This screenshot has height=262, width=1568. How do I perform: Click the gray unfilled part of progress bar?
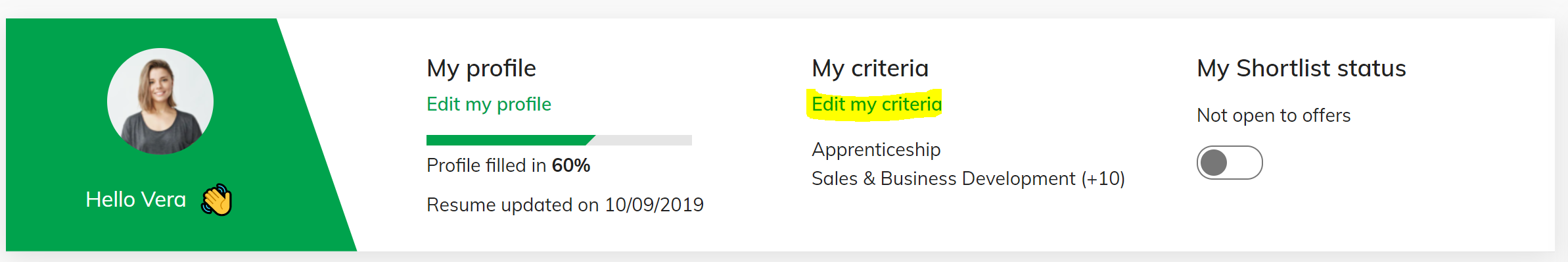643,140
